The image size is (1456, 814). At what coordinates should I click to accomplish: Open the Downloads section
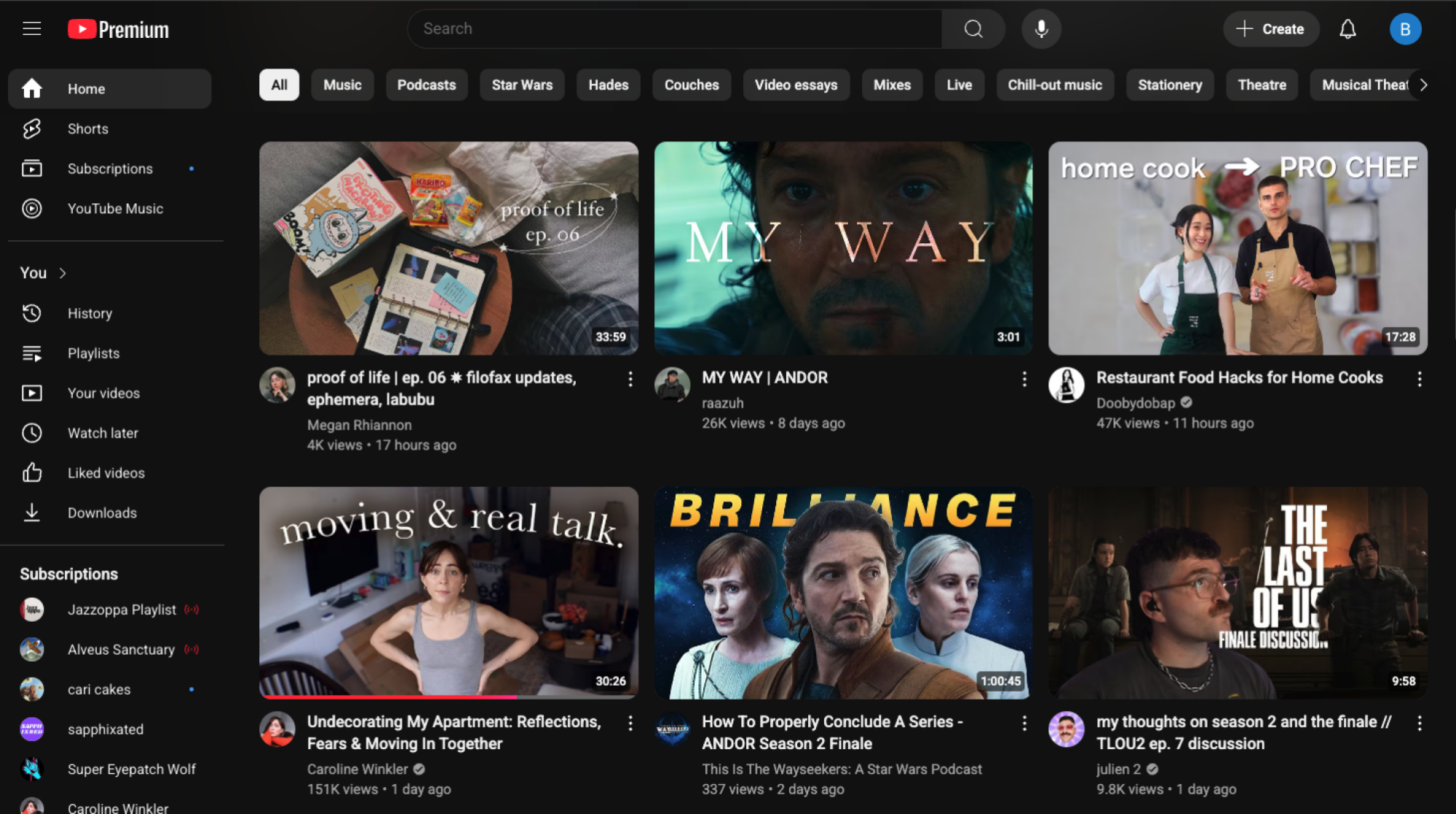102,513
